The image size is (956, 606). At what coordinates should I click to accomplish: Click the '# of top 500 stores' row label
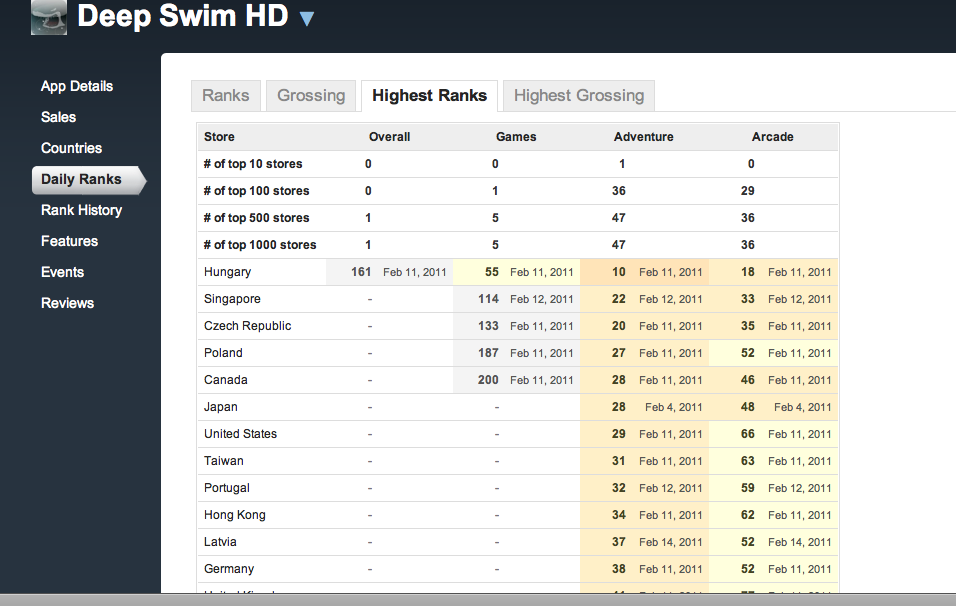pos(256,218)
